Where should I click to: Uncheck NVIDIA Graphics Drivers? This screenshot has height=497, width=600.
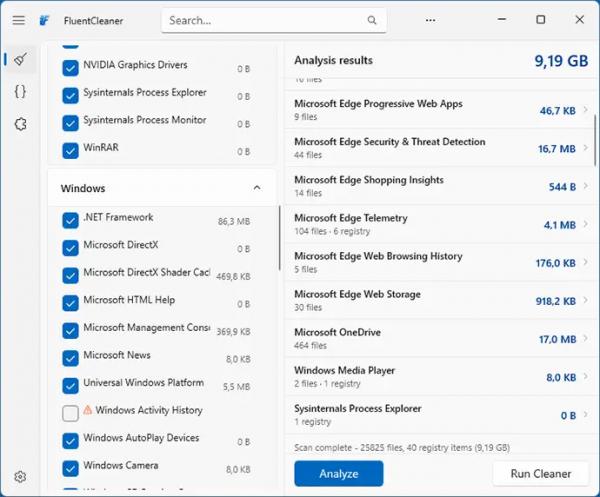pos(70,68)
